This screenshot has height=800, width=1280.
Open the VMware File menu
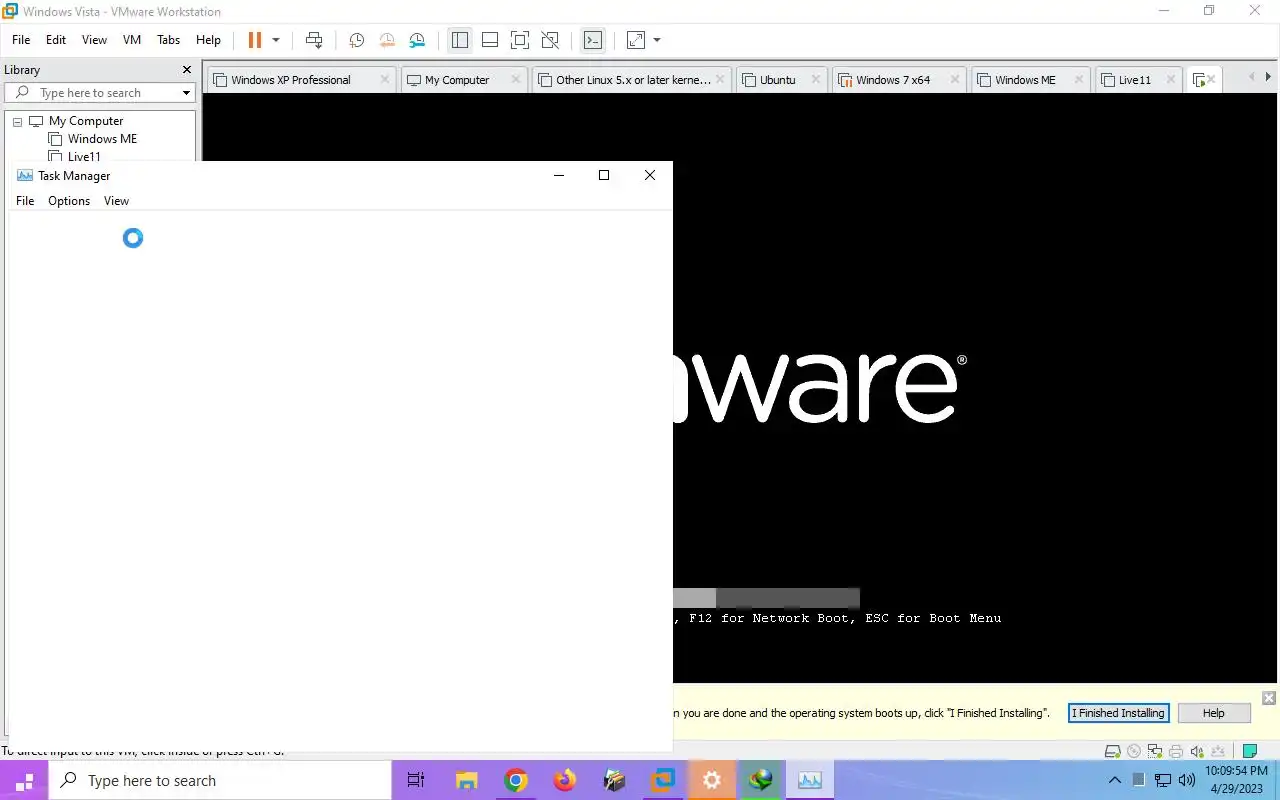(x=21, y=40)
